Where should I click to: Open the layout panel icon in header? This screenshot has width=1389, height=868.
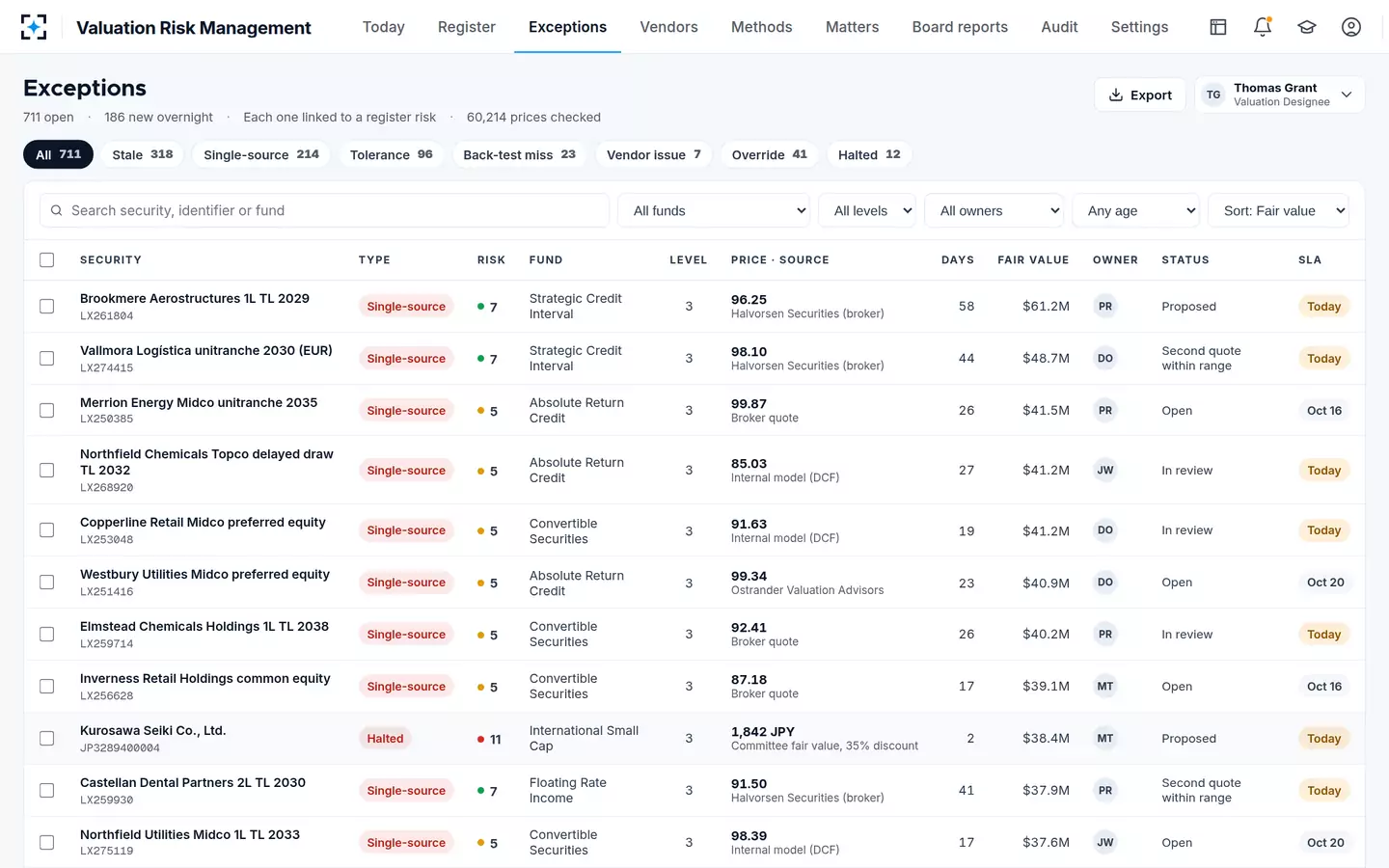pos(1218,27)
